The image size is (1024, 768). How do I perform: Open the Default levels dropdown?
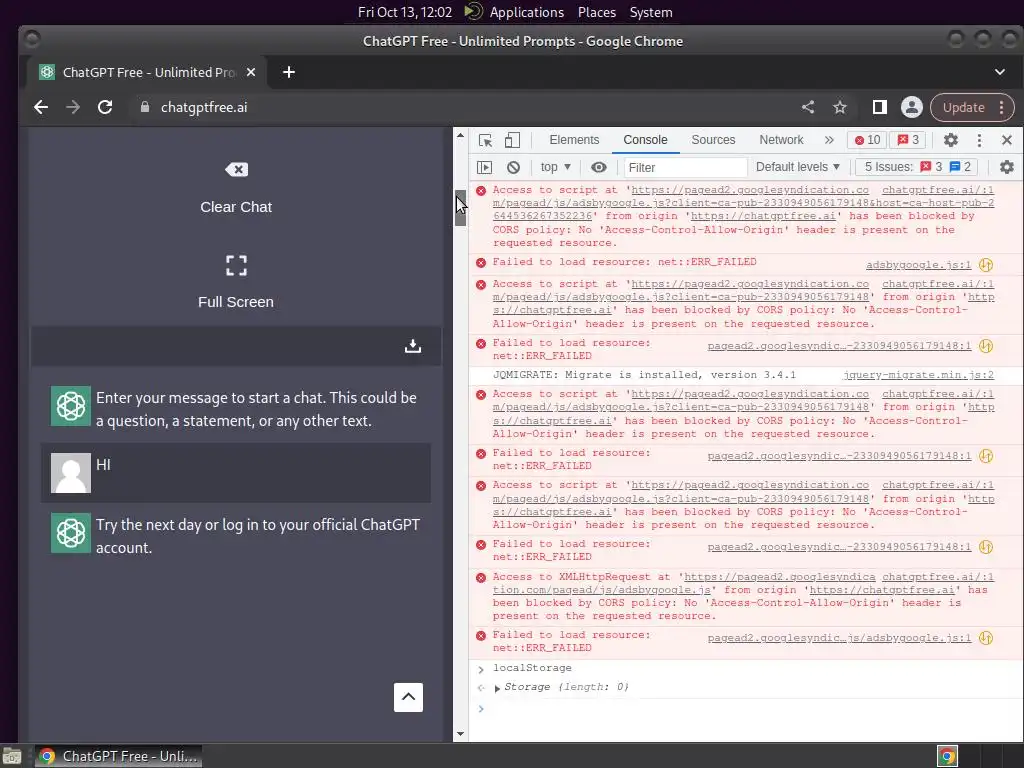(x=797, y=167)
